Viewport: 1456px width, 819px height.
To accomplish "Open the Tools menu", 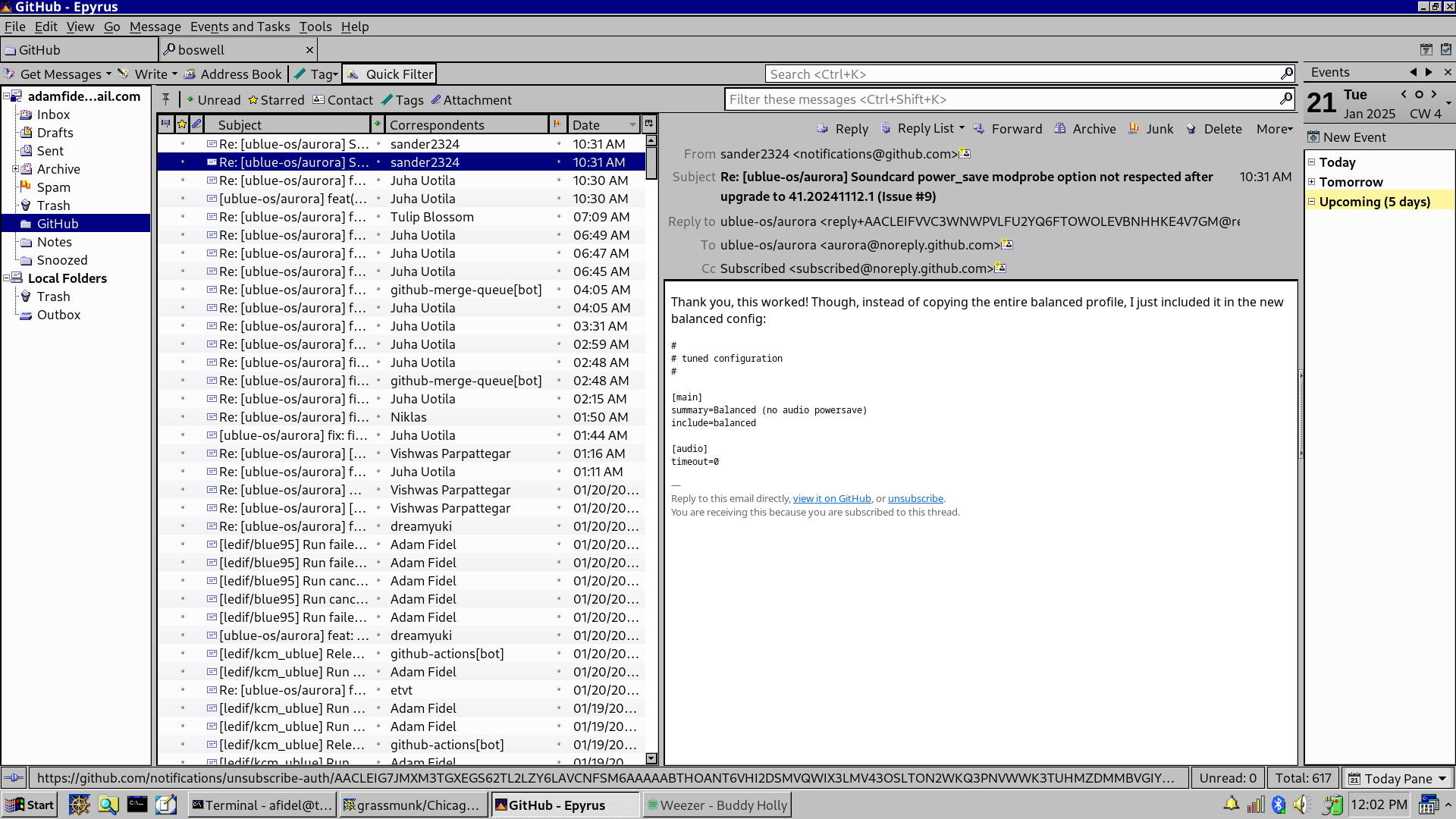I will (x=315, y=27).
